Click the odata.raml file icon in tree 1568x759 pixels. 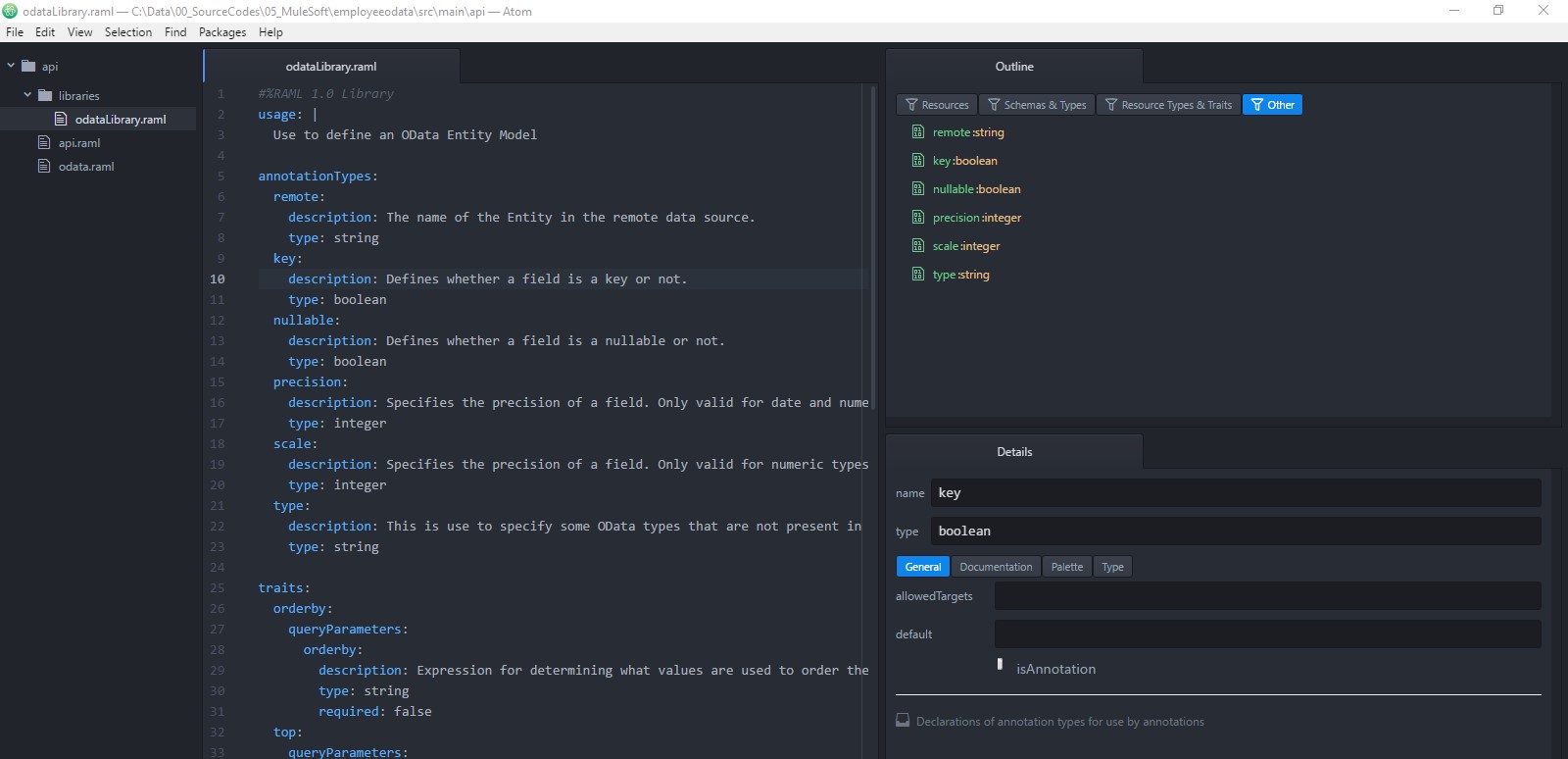44,166
